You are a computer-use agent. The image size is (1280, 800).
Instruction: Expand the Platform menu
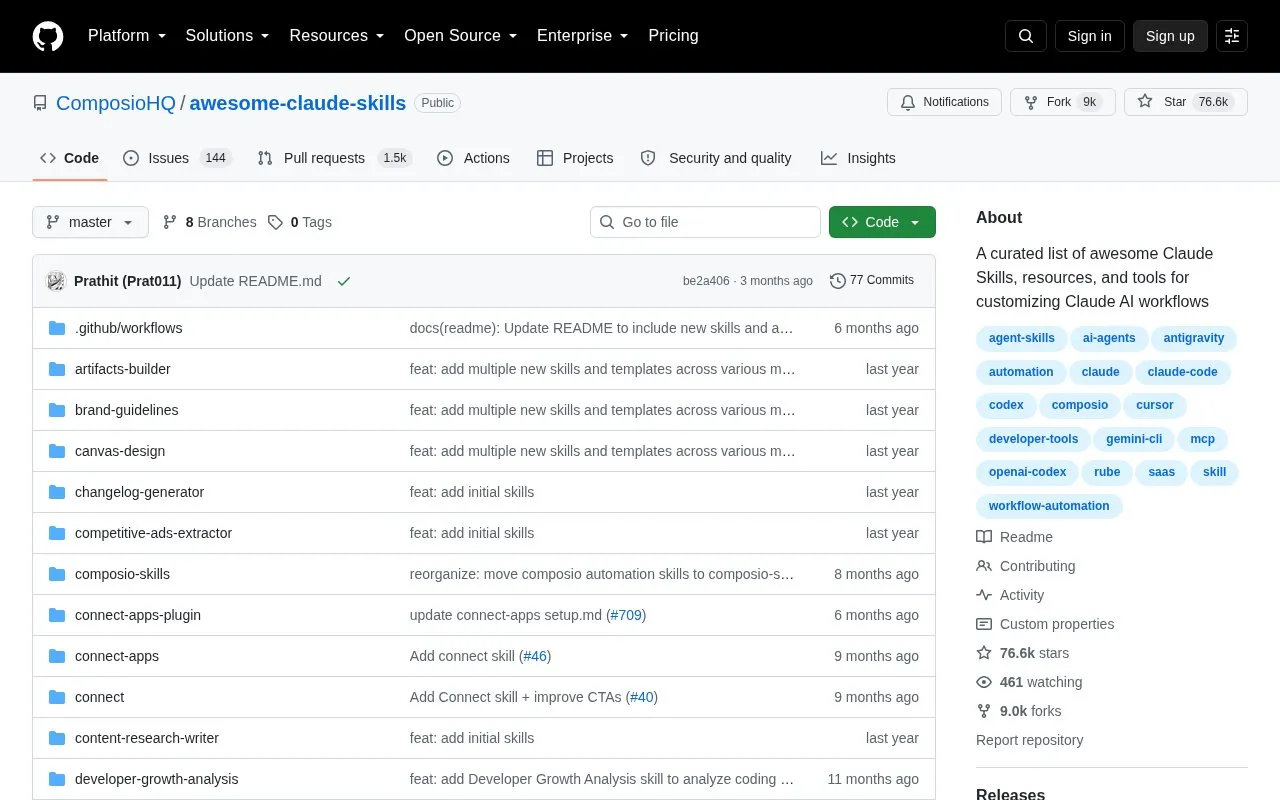coord(127,36)
